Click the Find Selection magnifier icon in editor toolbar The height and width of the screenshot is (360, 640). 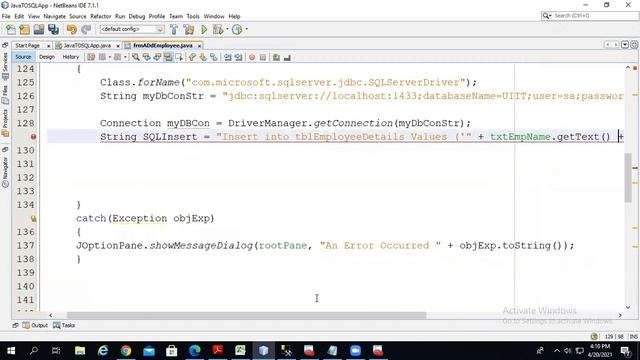point(135,58)
